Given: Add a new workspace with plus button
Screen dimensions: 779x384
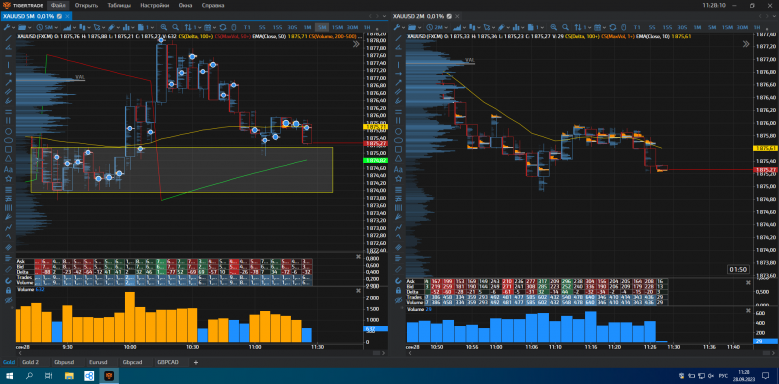Looking at the screenshot, I should (195, 362).
